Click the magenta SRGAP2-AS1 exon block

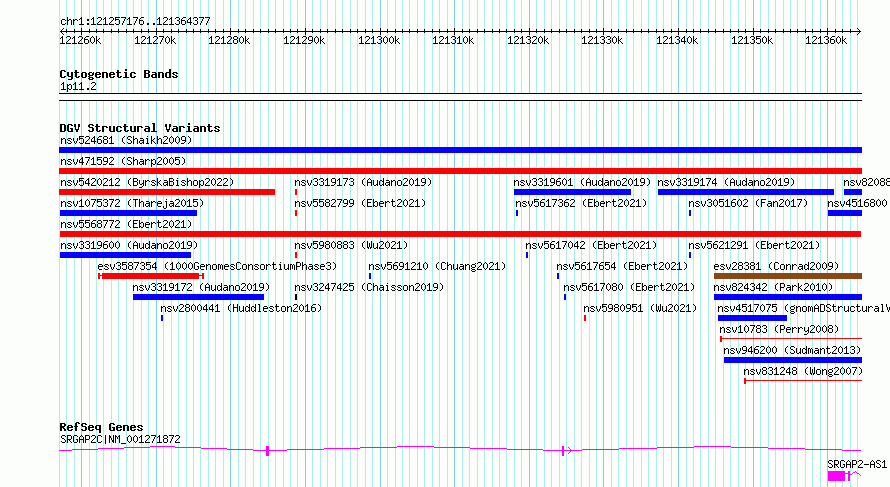click(836, 476)
